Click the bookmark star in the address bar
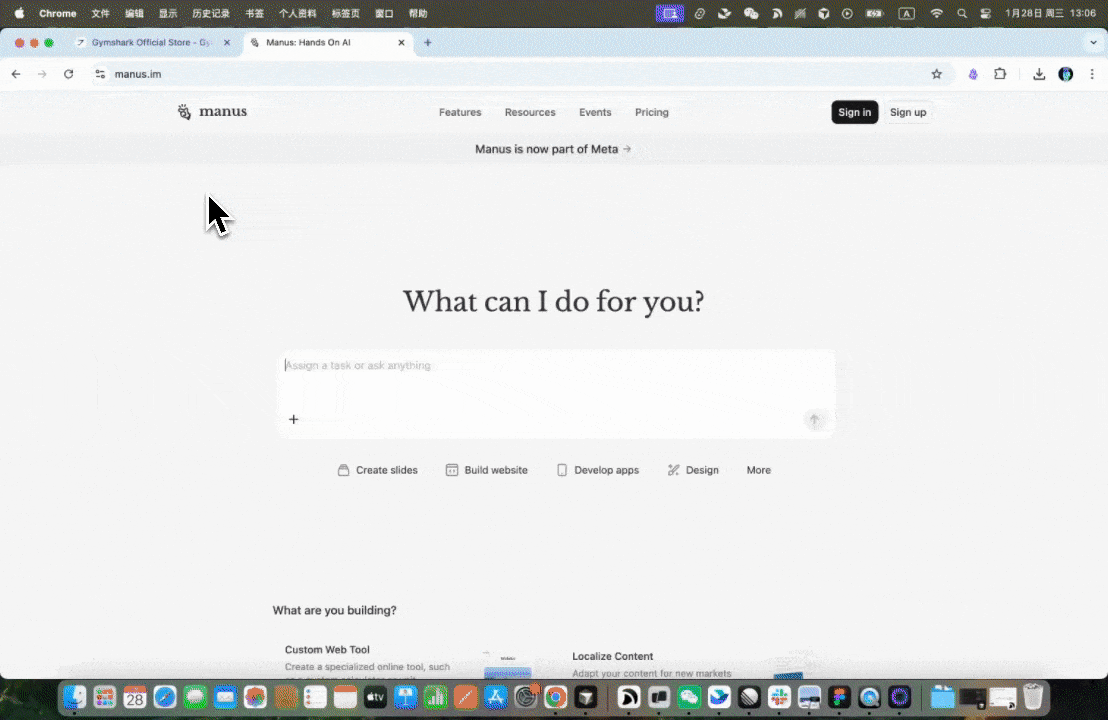Viewport: 1108px width, 720px height. point(936,74)
